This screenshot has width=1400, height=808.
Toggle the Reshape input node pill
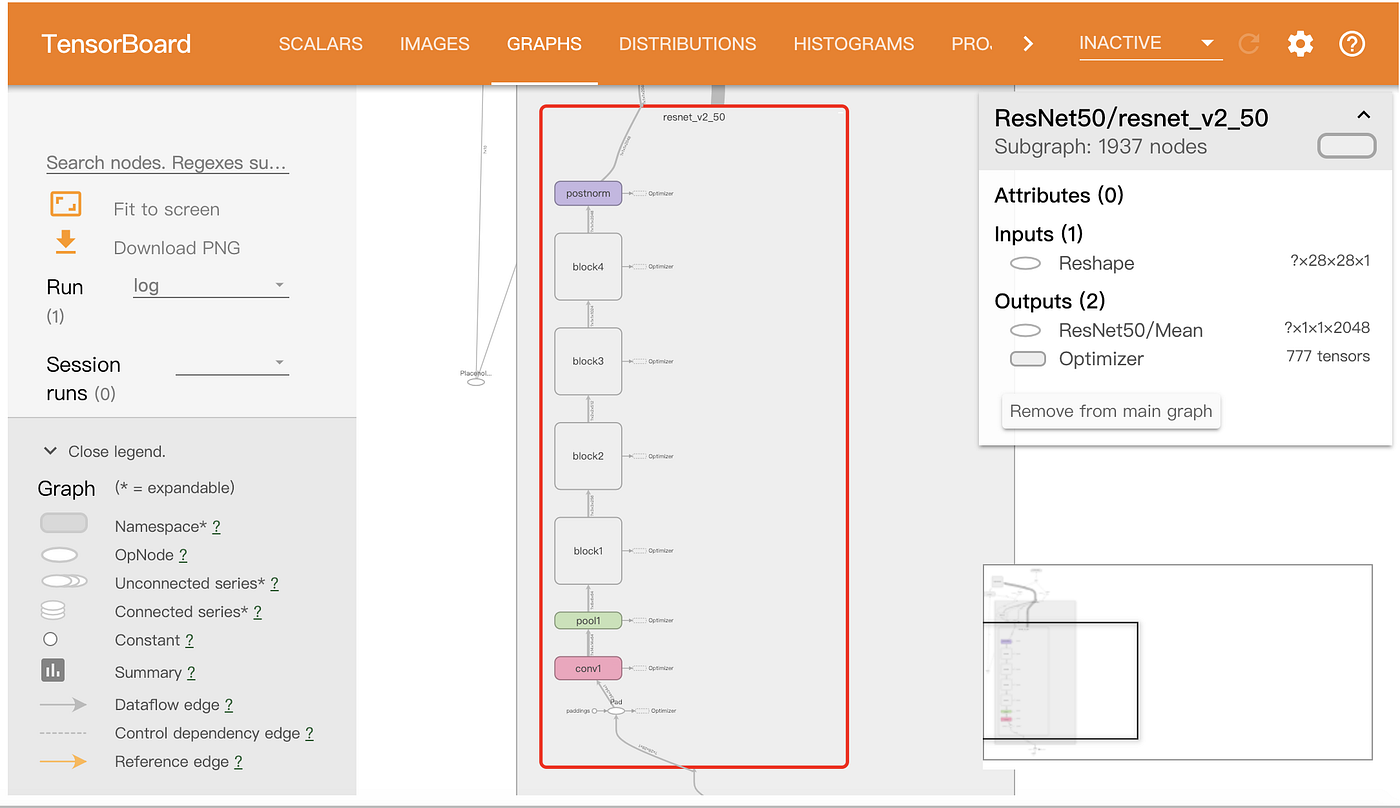tap(1024, 262)
